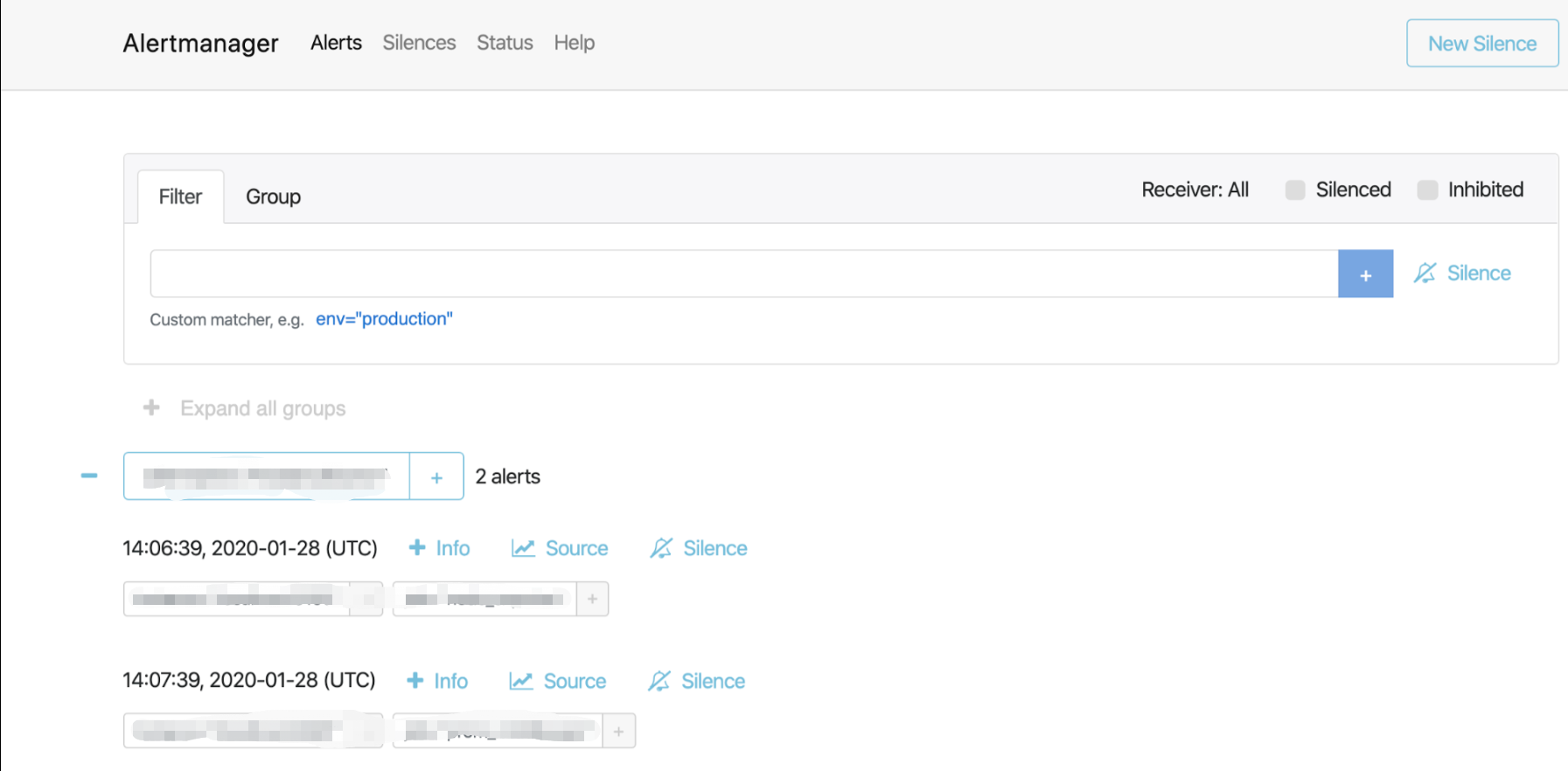Add 14:07:39 alert's second label via plus
The image size is (1568, 771).
click(618, 731)
